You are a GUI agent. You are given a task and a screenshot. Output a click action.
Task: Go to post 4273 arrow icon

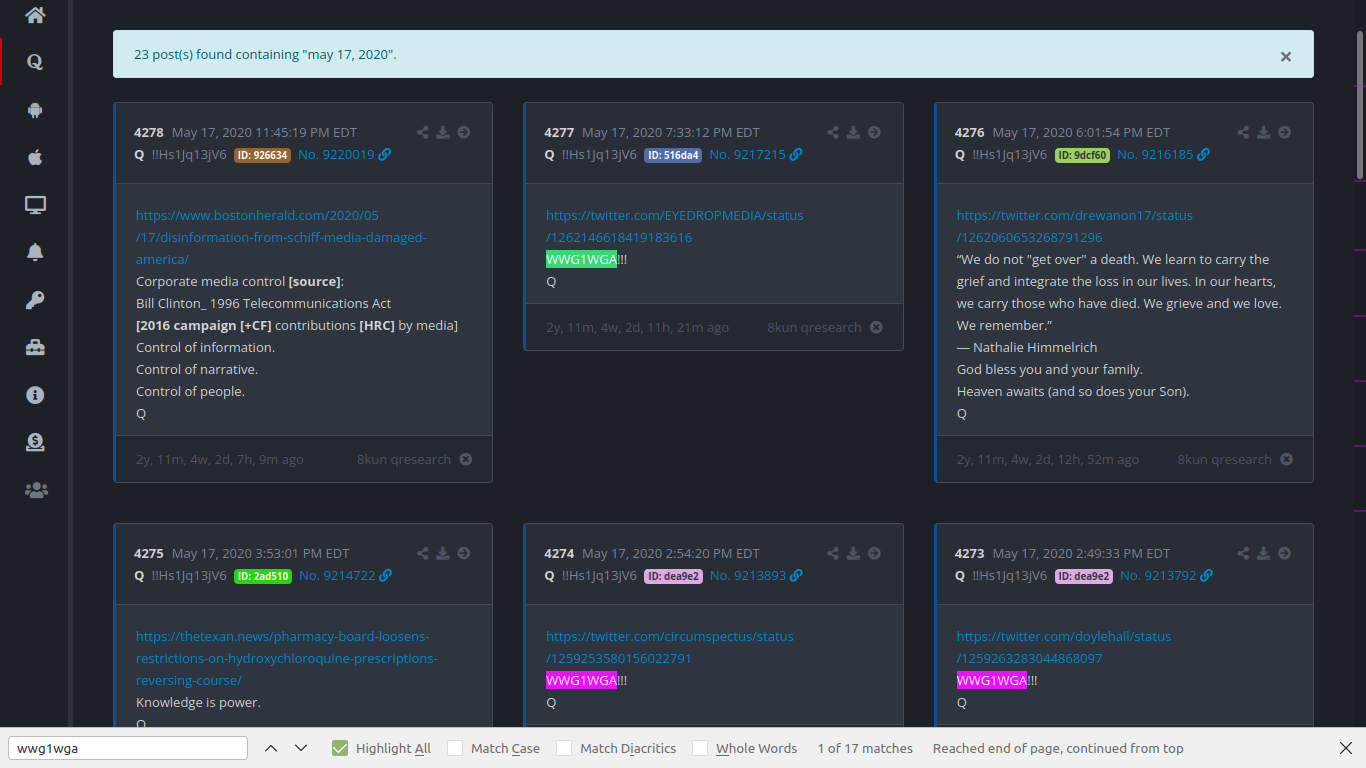(x=1285, y=553)
